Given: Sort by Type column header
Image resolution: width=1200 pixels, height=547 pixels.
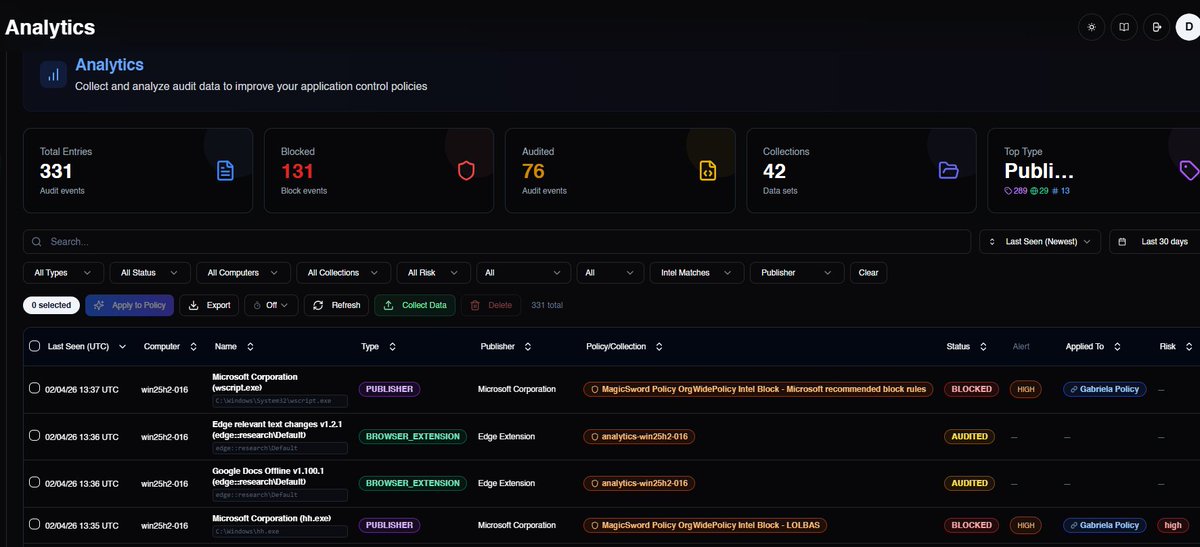Looking at the screenshot, I should 378,346.
